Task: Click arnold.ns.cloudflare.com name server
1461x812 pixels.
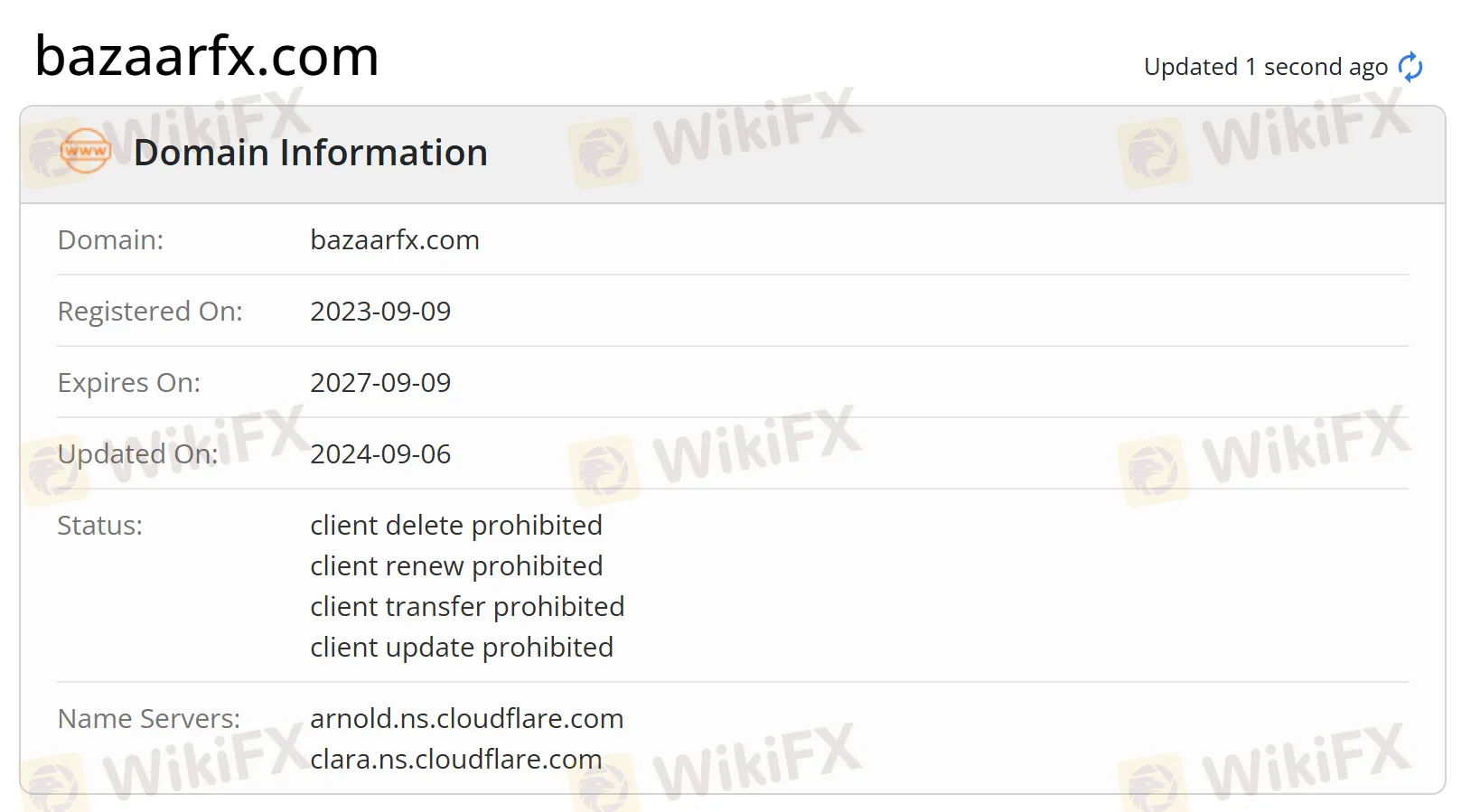Action: pos(467,718)
